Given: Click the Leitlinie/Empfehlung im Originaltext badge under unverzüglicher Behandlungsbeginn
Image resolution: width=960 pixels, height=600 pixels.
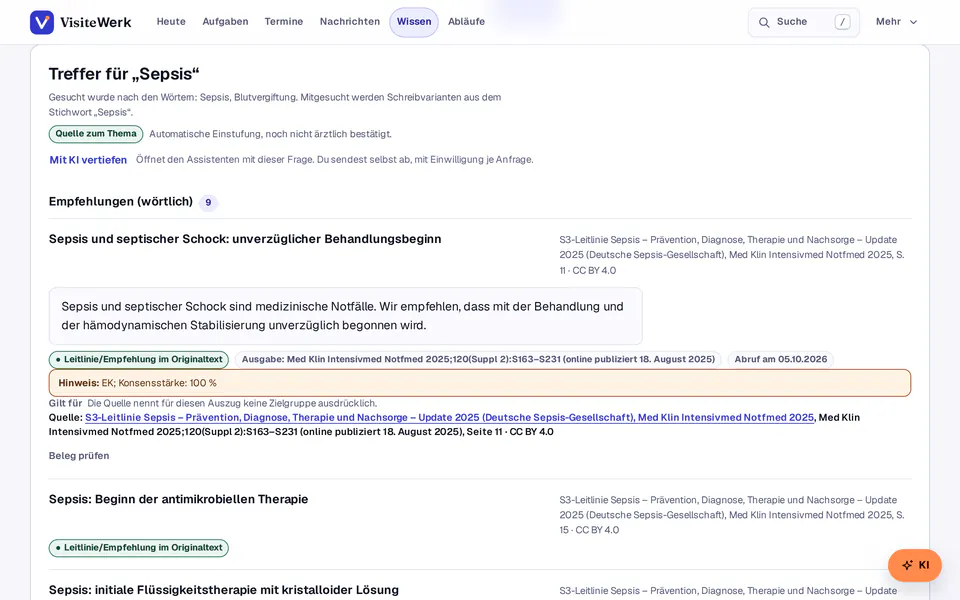Looking at the screenshot, I should coord(139,359).
